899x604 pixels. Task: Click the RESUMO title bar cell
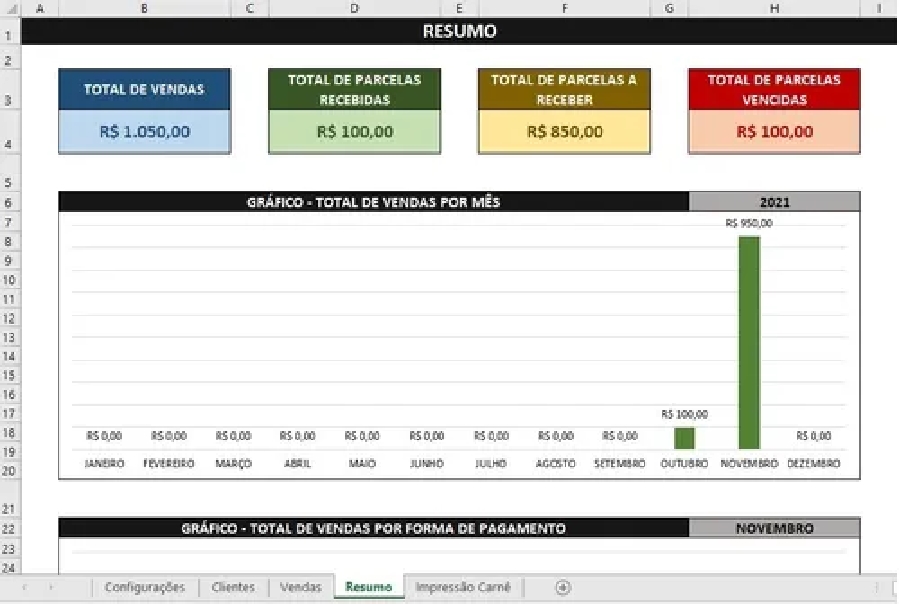click(x=459, y=31)
